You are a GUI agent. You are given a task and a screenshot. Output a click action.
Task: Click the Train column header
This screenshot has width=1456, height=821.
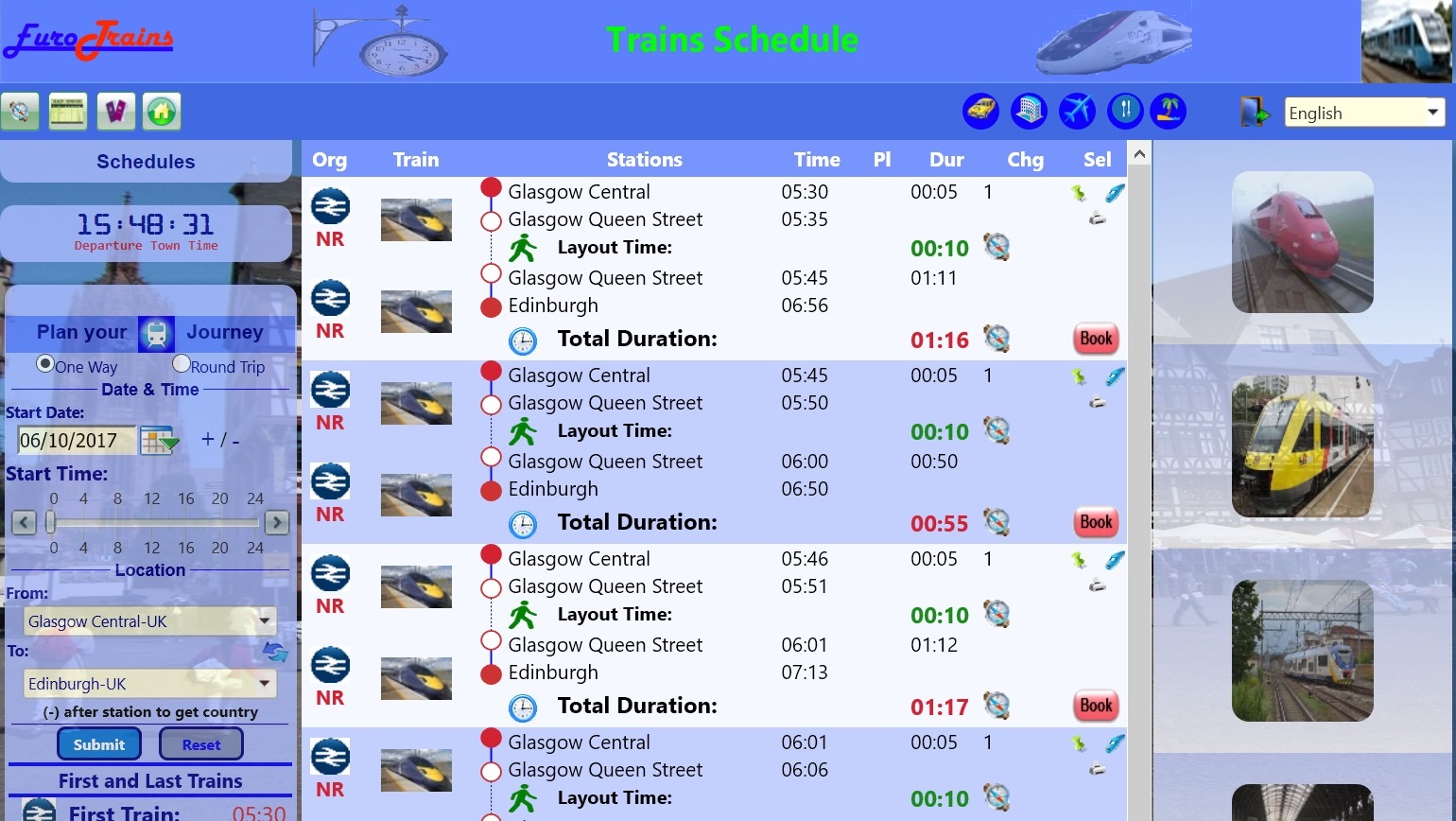click(x=416, y=160)
